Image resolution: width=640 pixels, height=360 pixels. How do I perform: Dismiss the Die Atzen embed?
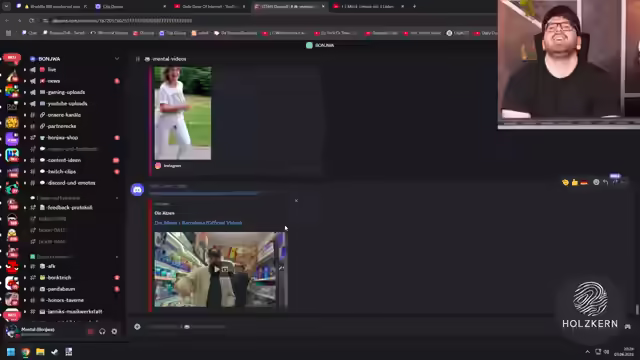(x=296, y=201)
